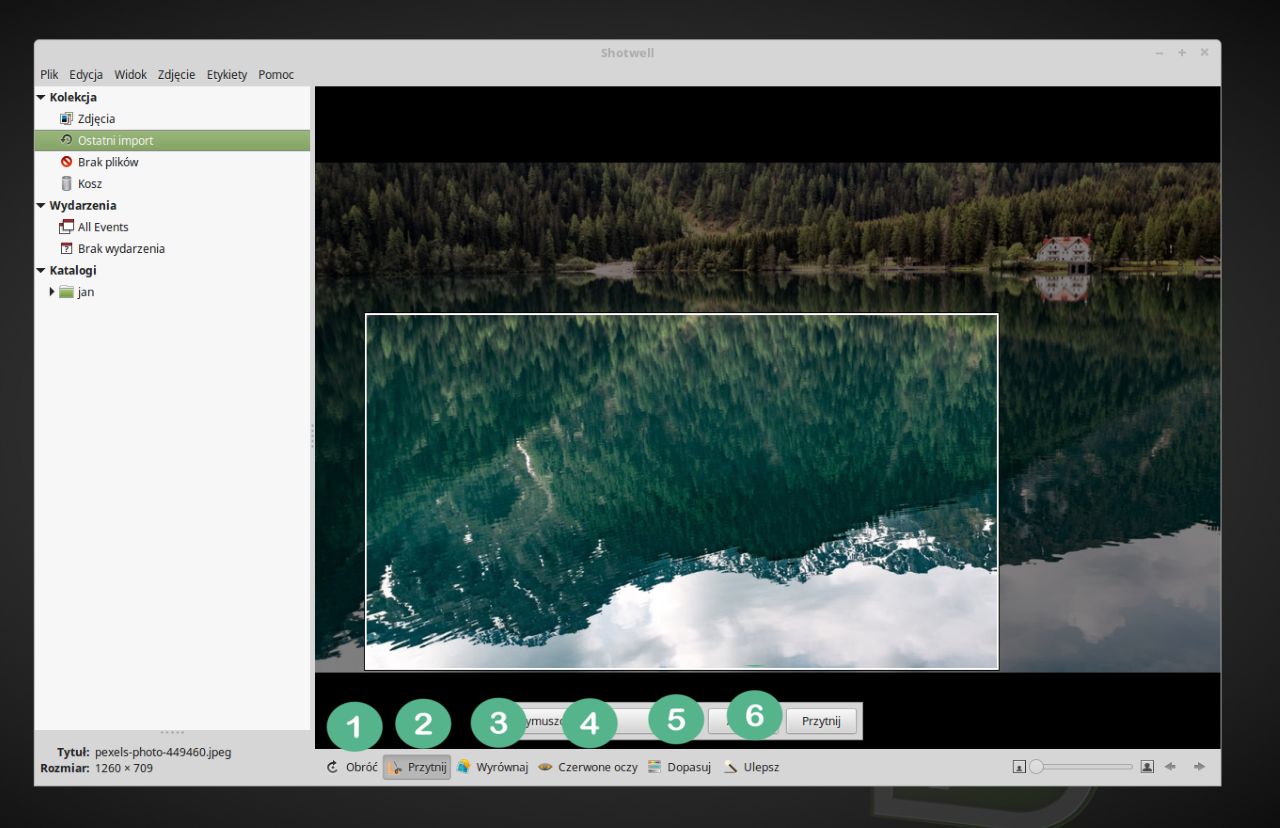This screenshot has width=1280, height=828.
Task: Click the zoom-out icon beside slider
Action: coord(1019,767)
